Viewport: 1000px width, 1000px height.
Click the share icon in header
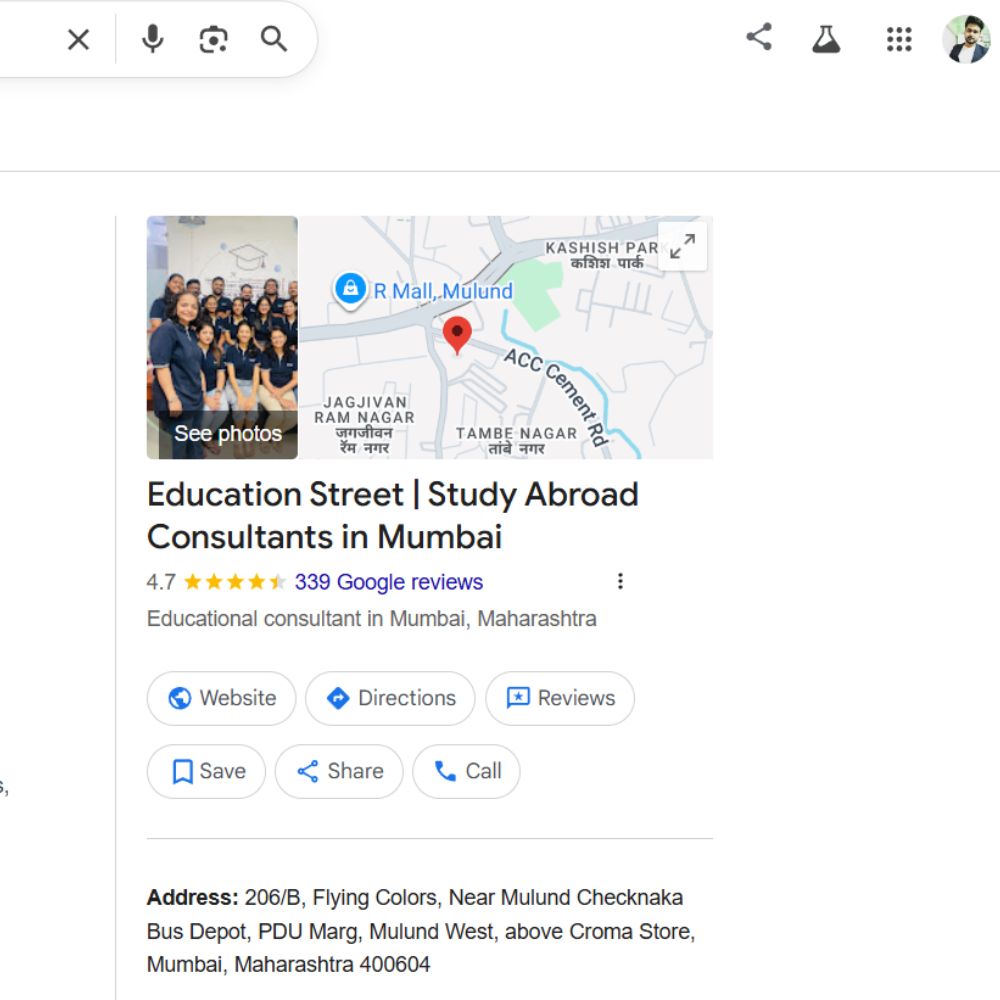coord(759,38)
